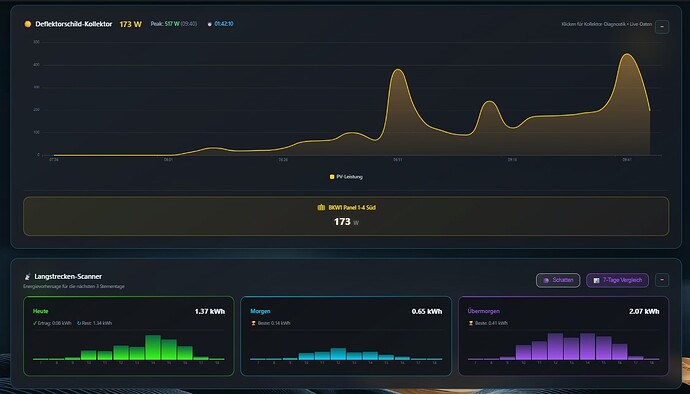This screenshot has width=690, height=394.
Task: Click the Langstrecken-Scanner heading
Action: click(x=68, y=276)
